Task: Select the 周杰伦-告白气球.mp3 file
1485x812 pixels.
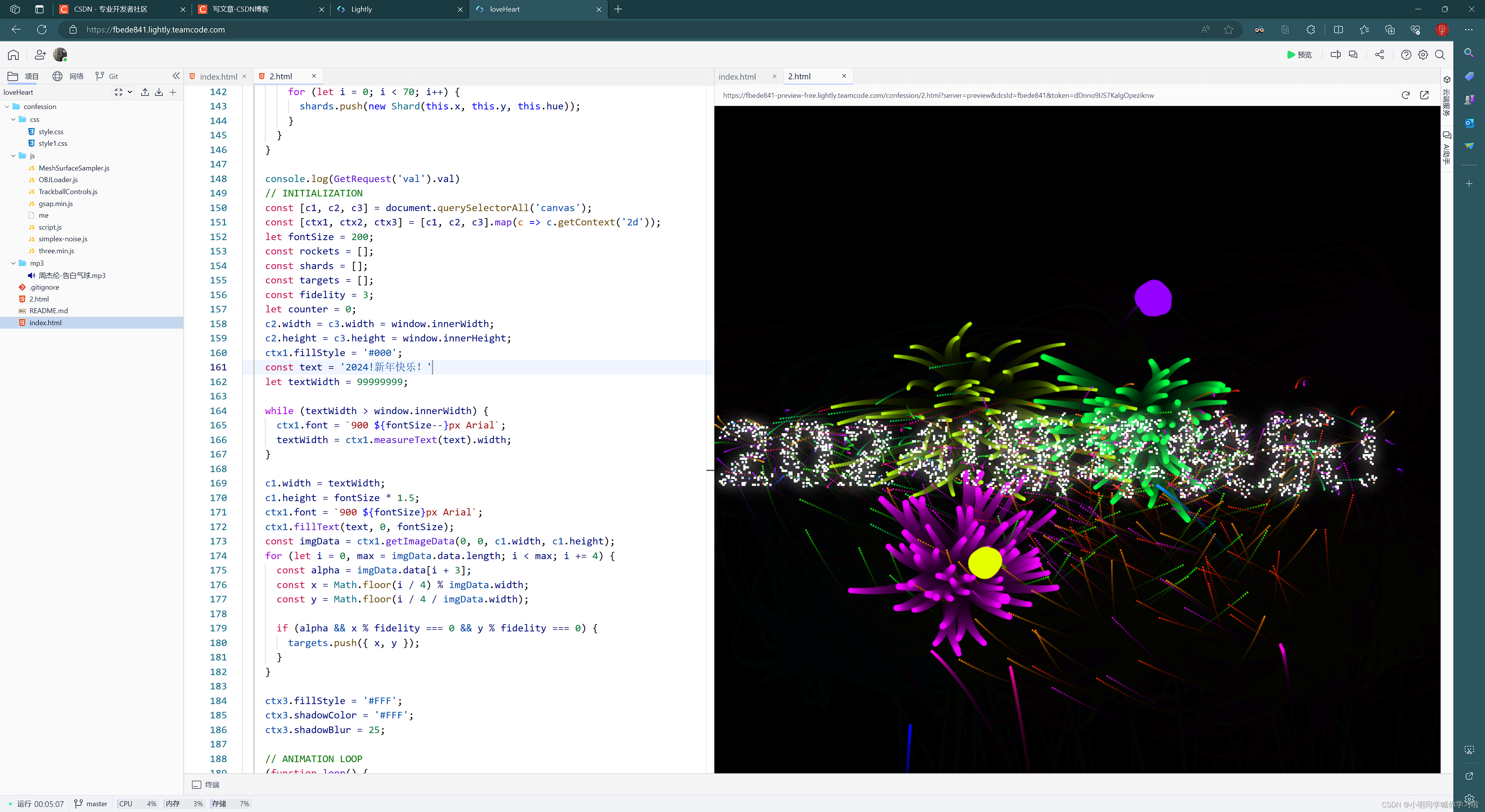Action: 72,275
